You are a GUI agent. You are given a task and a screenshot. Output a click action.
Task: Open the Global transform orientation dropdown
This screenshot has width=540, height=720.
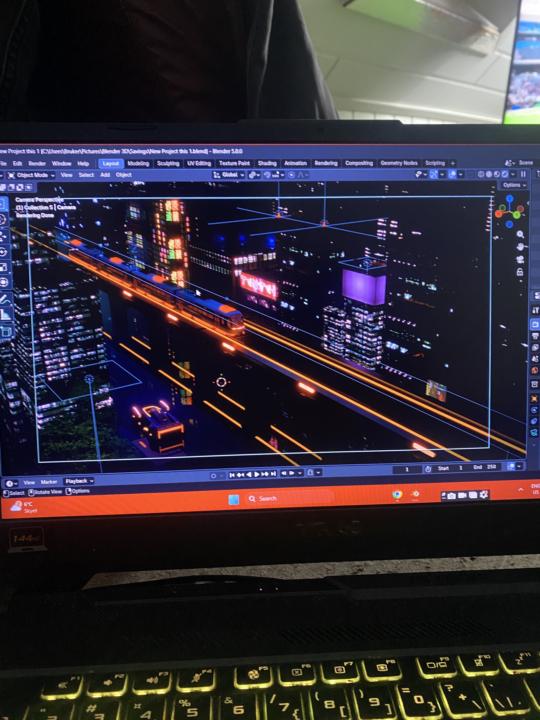[229, 175]
